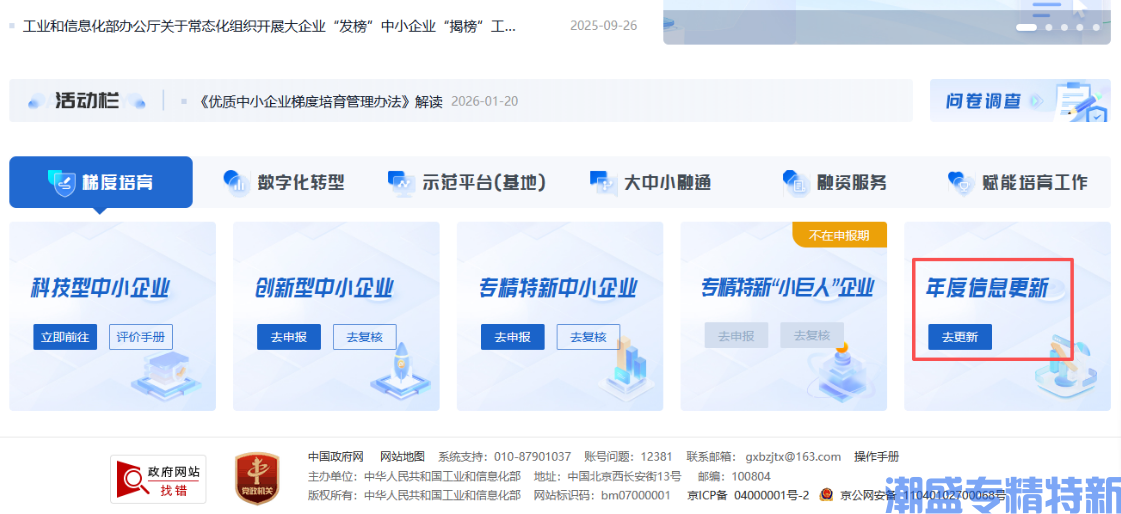
Task: Open the 示范平台(基地) tab
Action: pos(467,182)
